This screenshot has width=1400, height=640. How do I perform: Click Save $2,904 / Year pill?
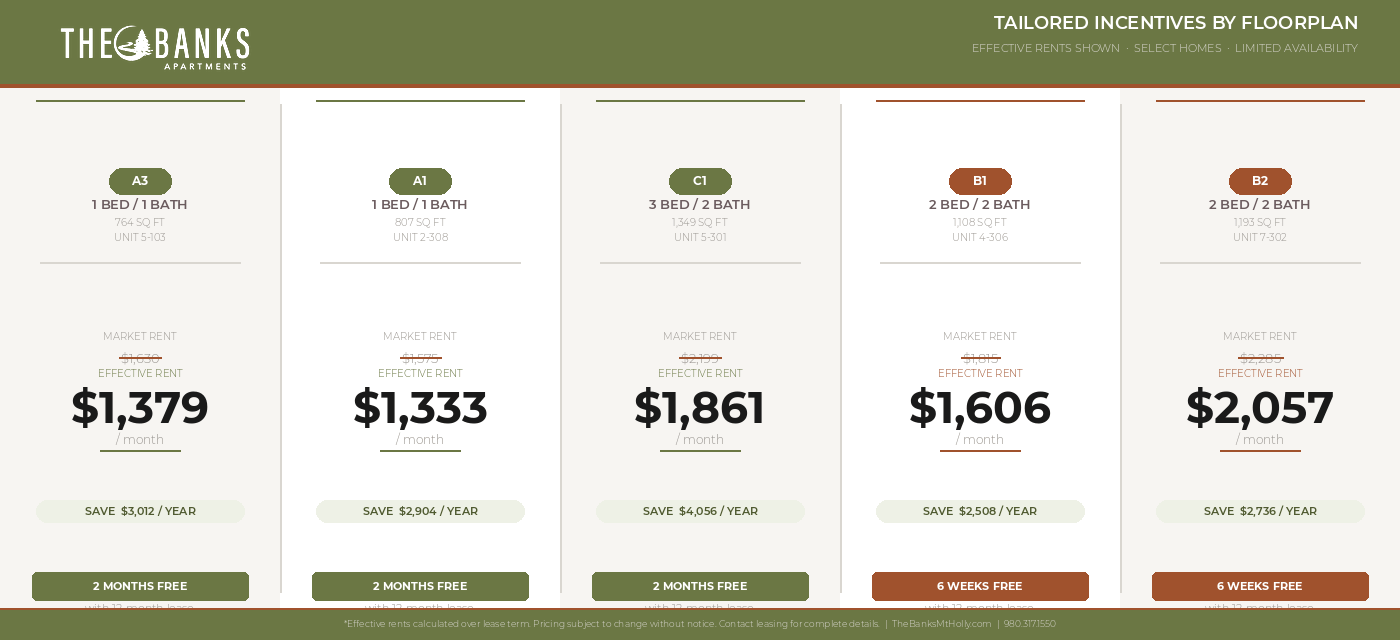(420, 511)
